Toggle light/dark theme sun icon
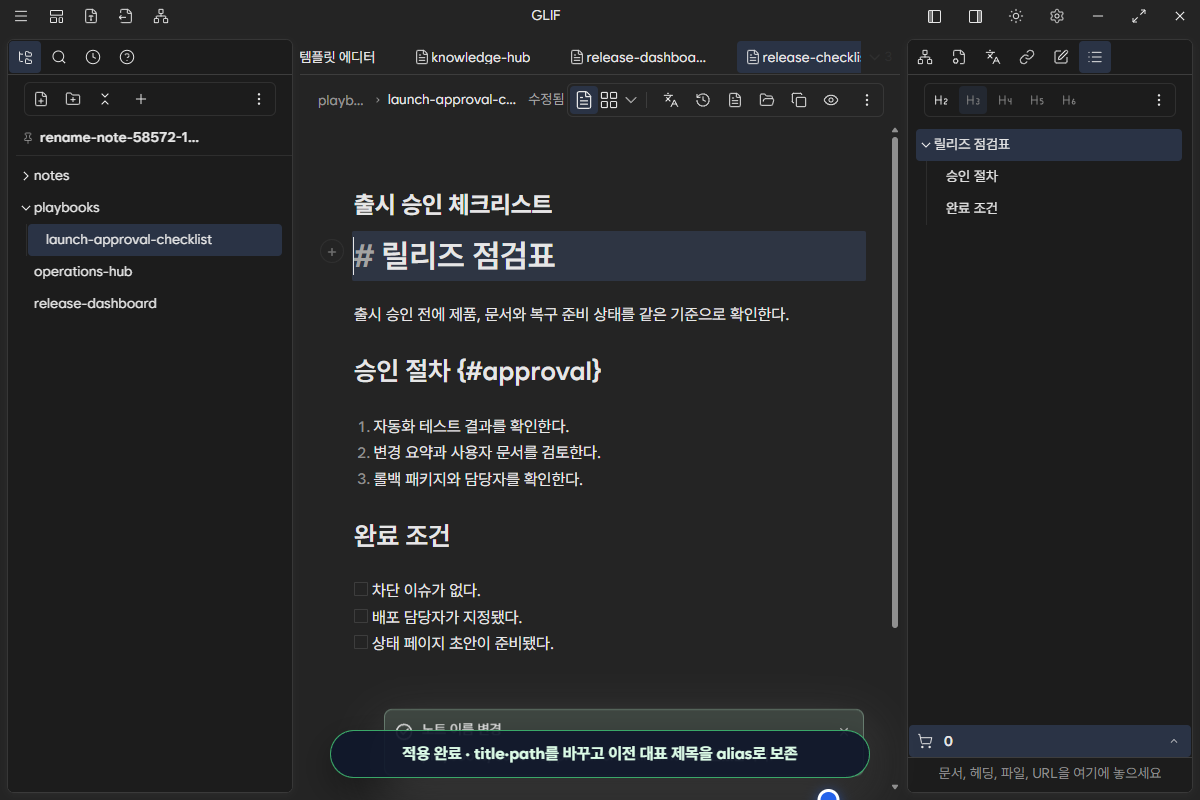This screenshot has width=1200, height=800. 1016,16
